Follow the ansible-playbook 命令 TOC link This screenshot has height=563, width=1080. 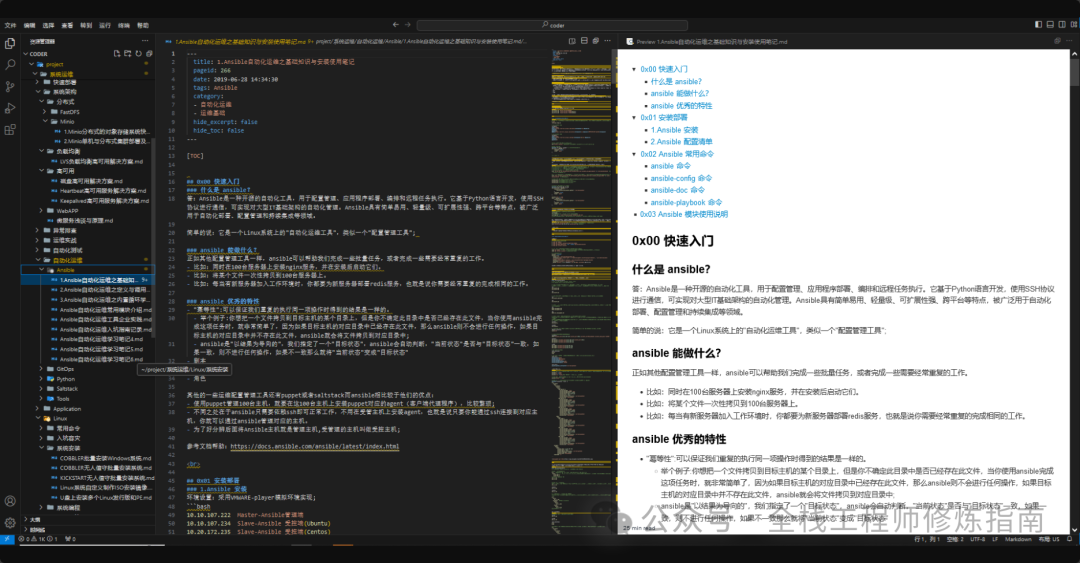pos(686,203)
